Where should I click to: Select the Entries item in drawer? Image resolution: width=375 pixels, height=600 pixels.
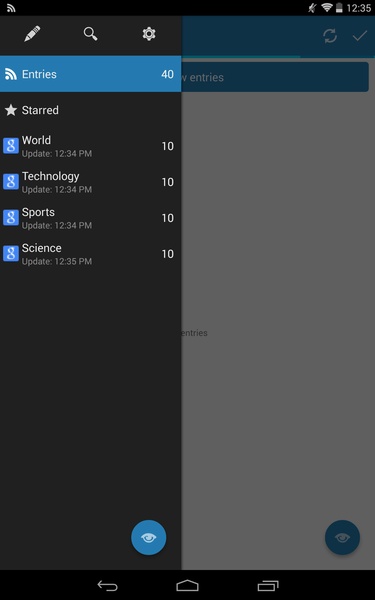[x=90, y=74]
